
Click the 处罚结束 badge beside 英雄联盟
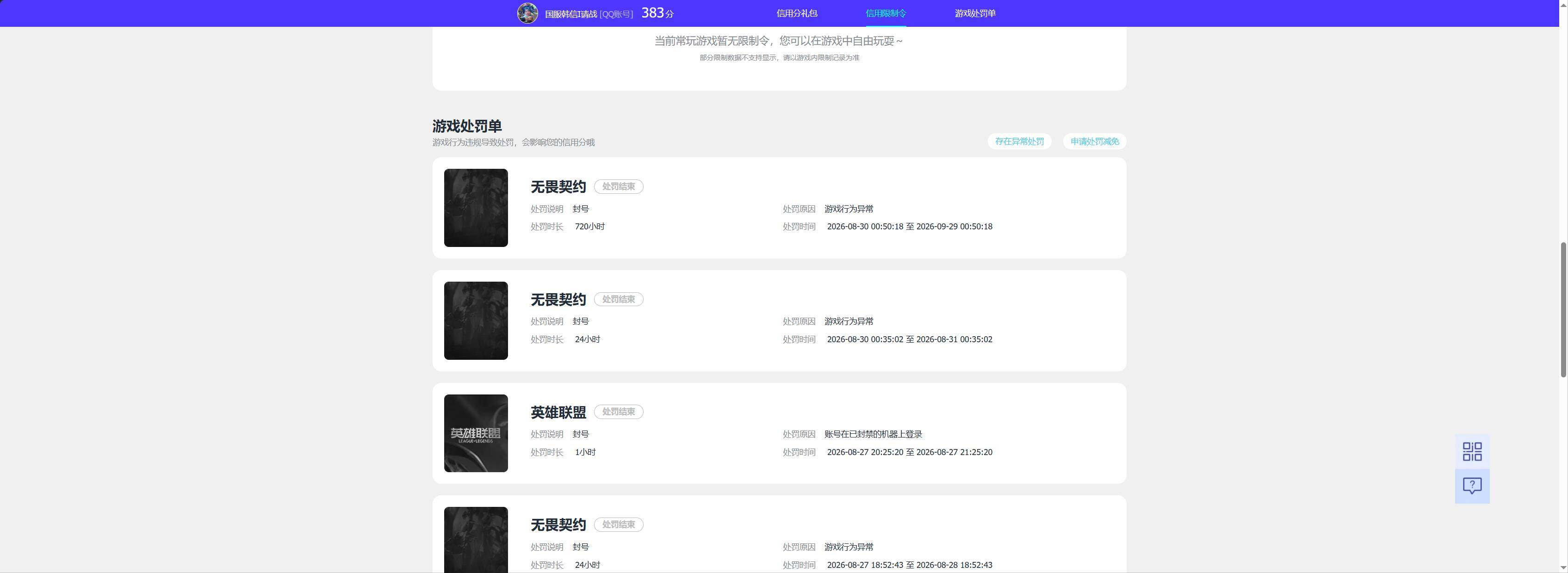click(x=619, y=411)
